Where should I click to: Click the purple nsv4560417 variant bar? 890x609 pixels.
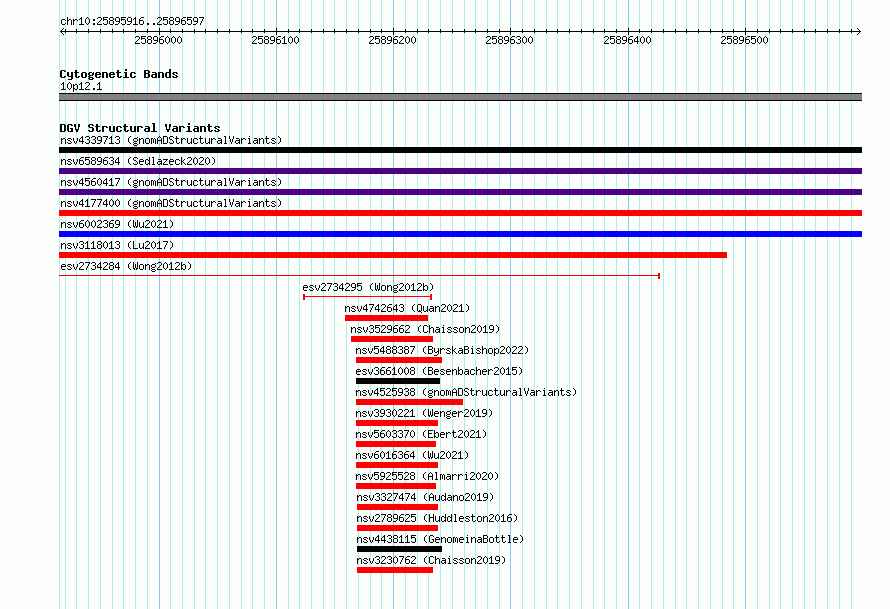pyautogui.click(x=460, y=192)
